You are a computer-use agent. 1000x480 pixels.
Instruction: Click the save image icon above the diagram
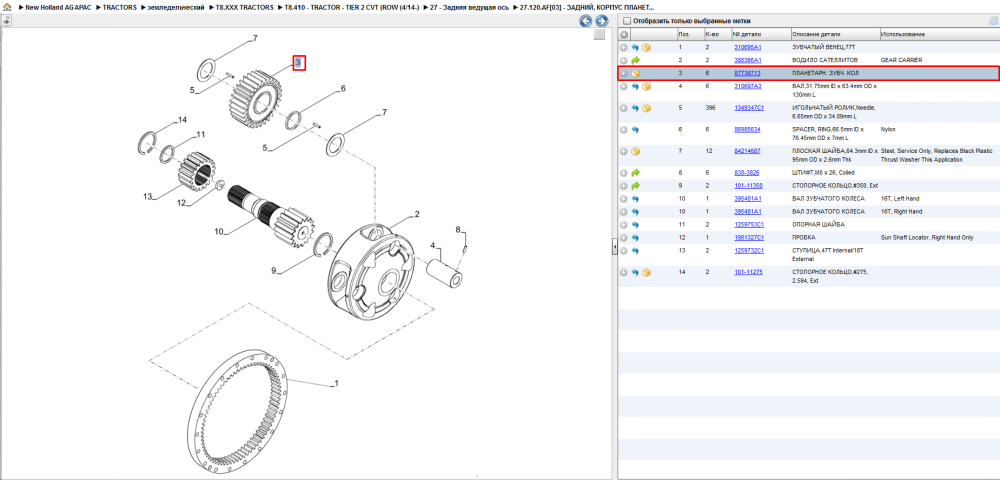point(7,20)
